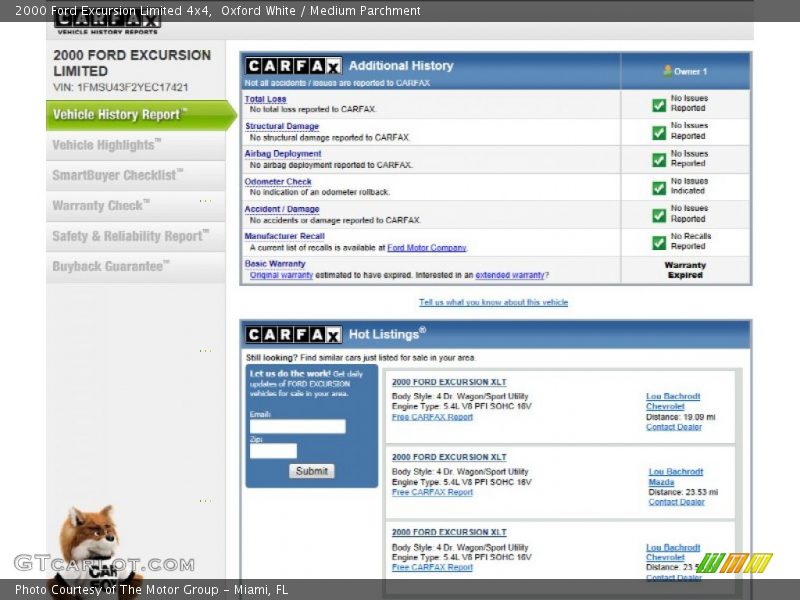Go to the Buyback Guarantee tab
Screen dimensions: 800x600
click(x=136, y=267)
